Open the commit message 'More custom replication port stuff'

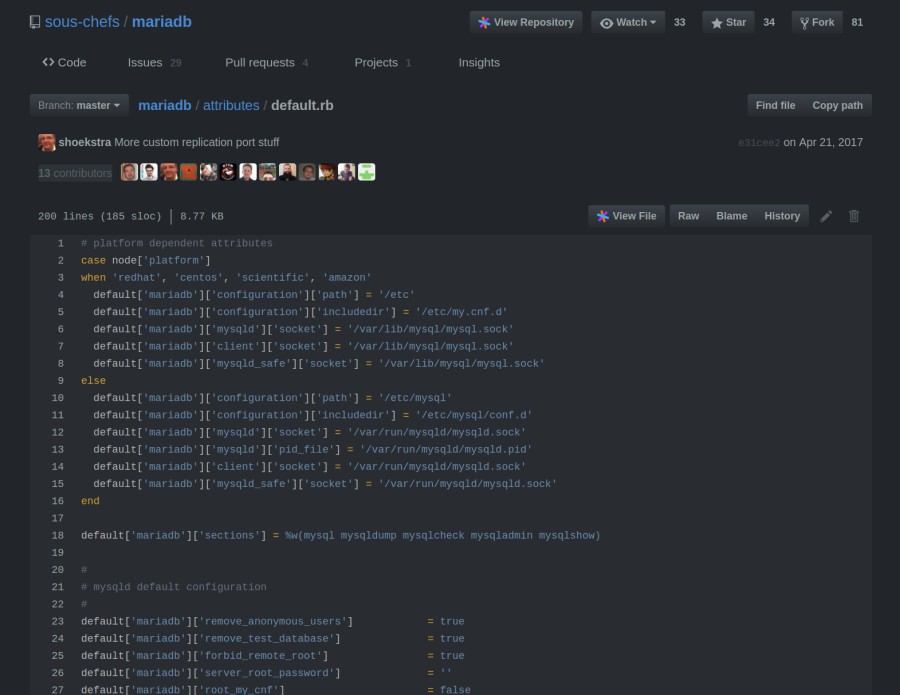coord(197,142)
